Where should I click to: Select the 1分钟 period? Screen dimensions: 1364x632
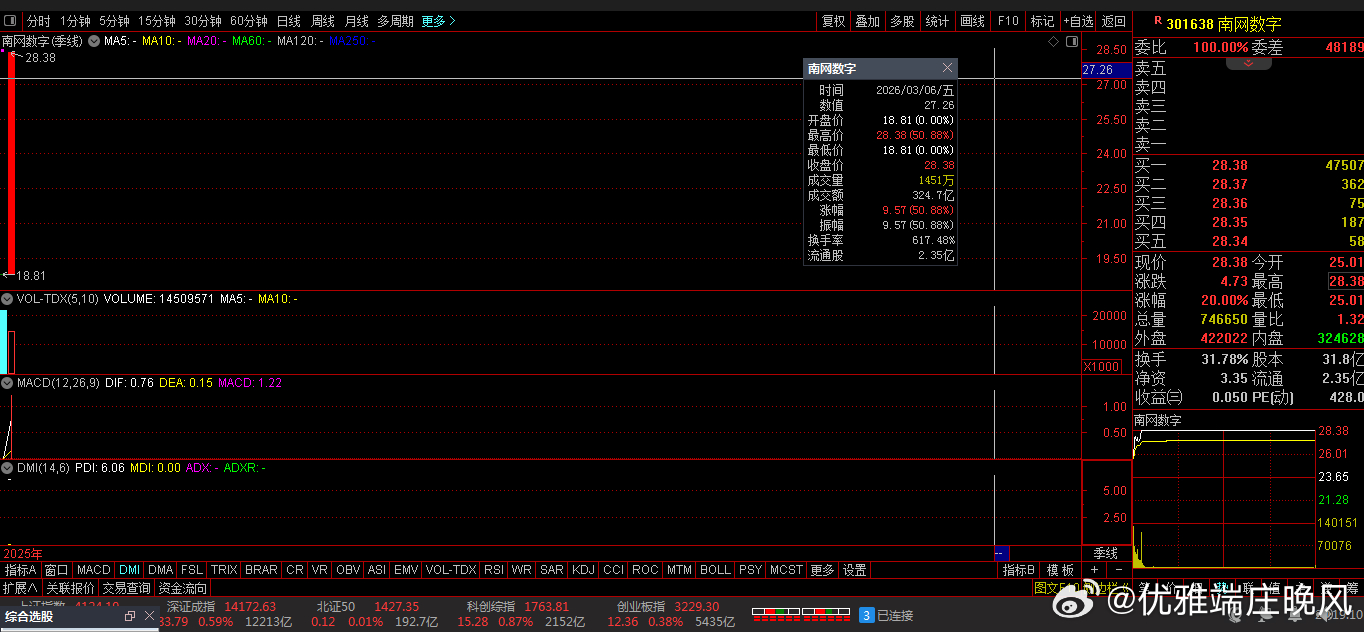click(75, 21)
